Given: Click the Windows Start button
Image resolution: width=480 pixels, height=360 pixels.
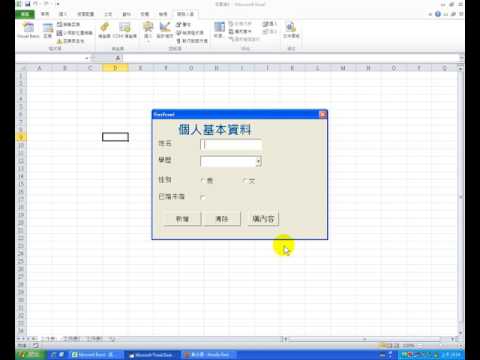Looking at the screenshot, I should (29, 355).
